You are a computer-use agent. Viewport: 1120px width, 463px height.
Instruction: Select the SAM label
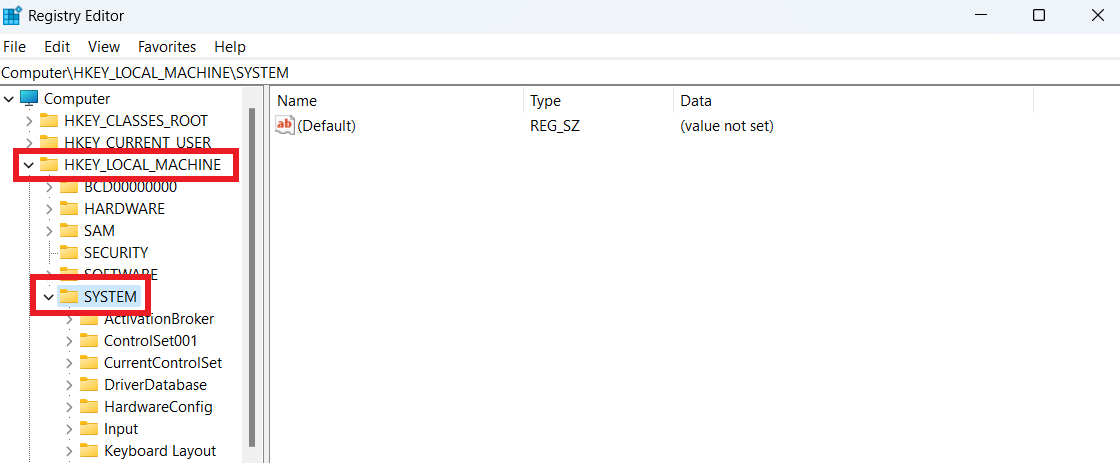pos(99,231)
